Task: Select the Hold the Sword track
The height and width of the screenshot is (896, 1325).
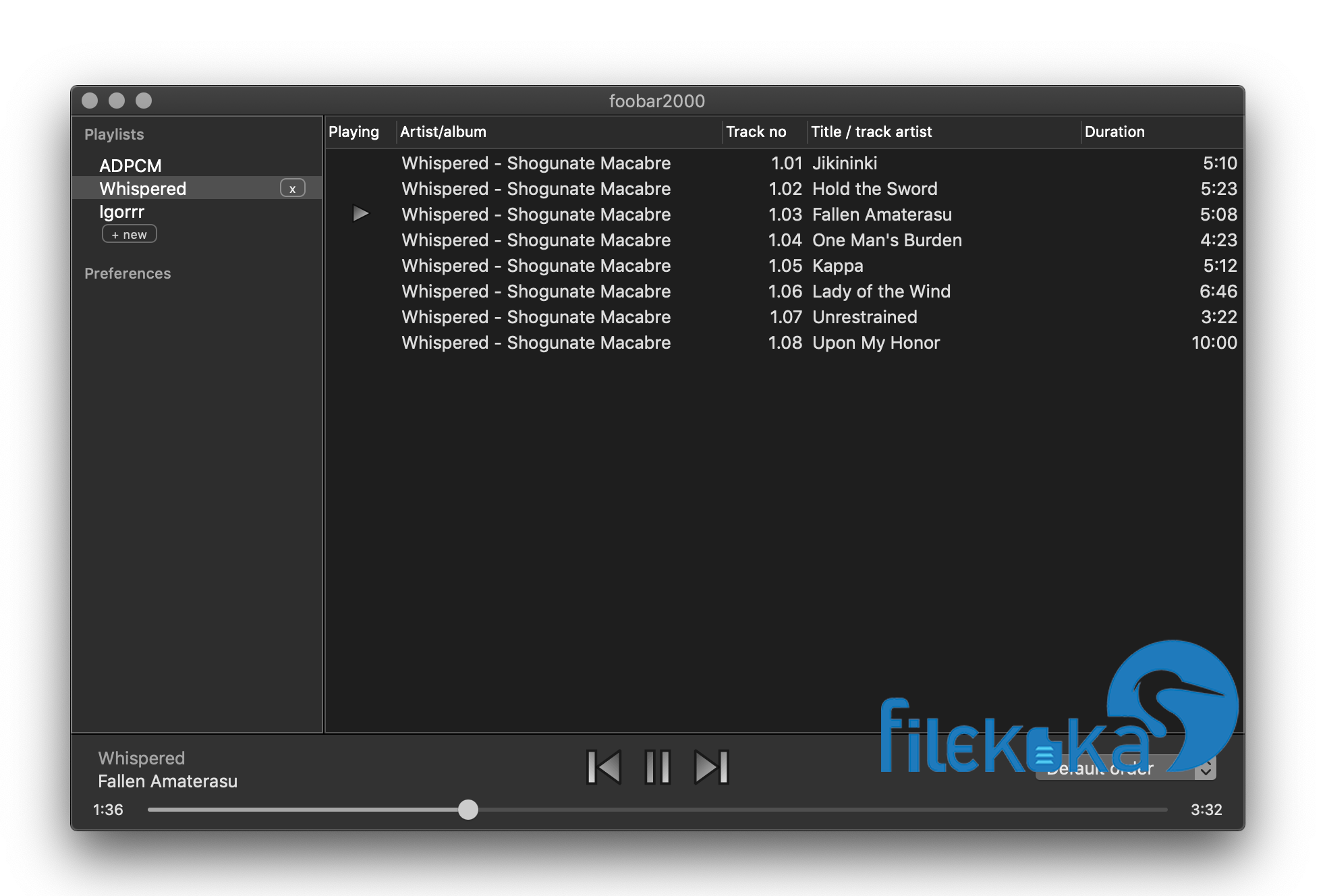Action: point(784,189)
